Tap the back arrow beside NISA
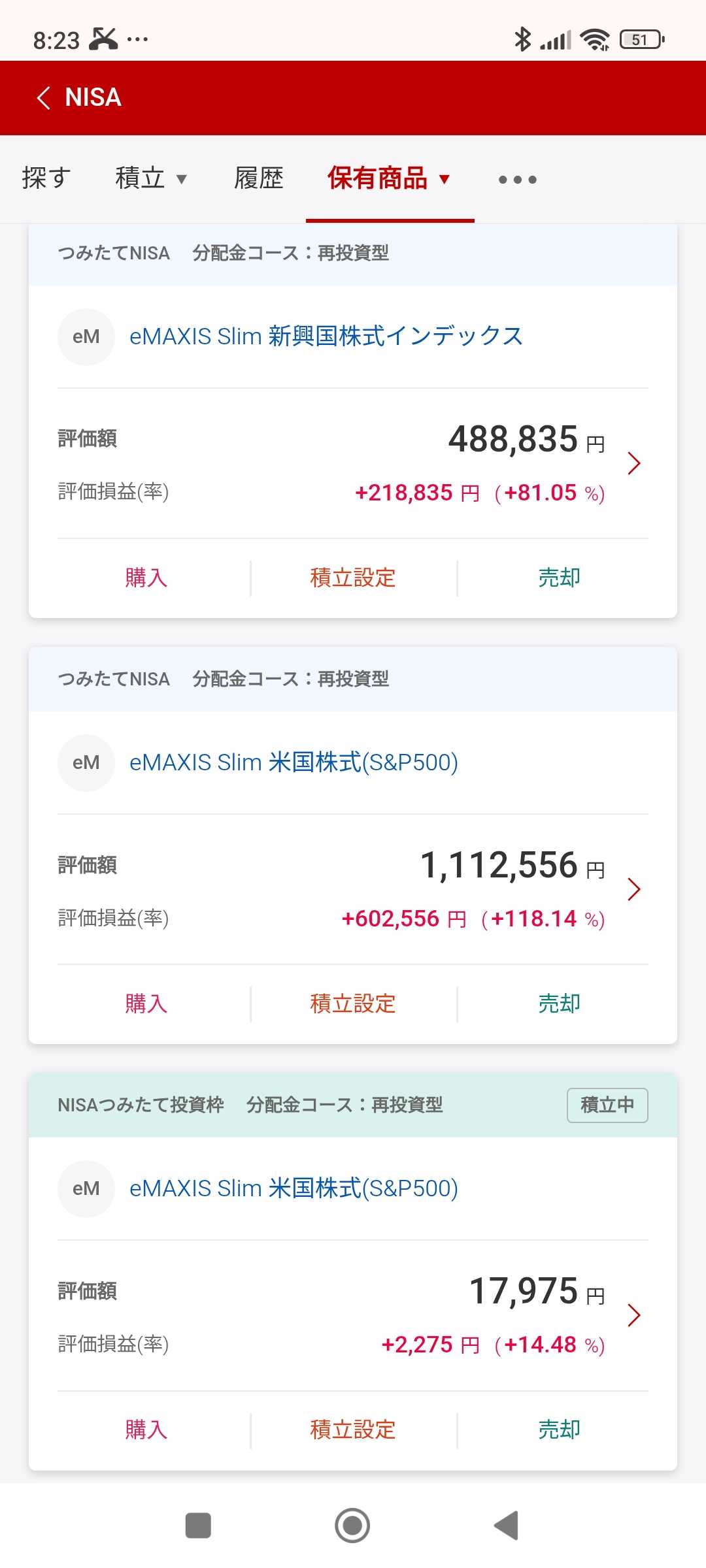Image resolution: width=706 pixels, height=1568 pixels. point(44,98)
